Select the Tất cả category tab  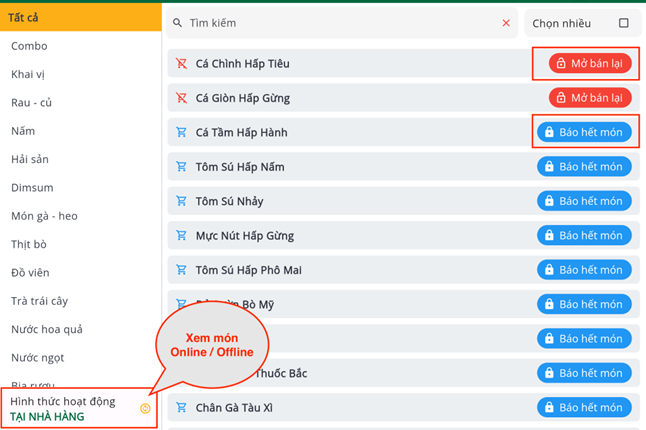point(81,17)
